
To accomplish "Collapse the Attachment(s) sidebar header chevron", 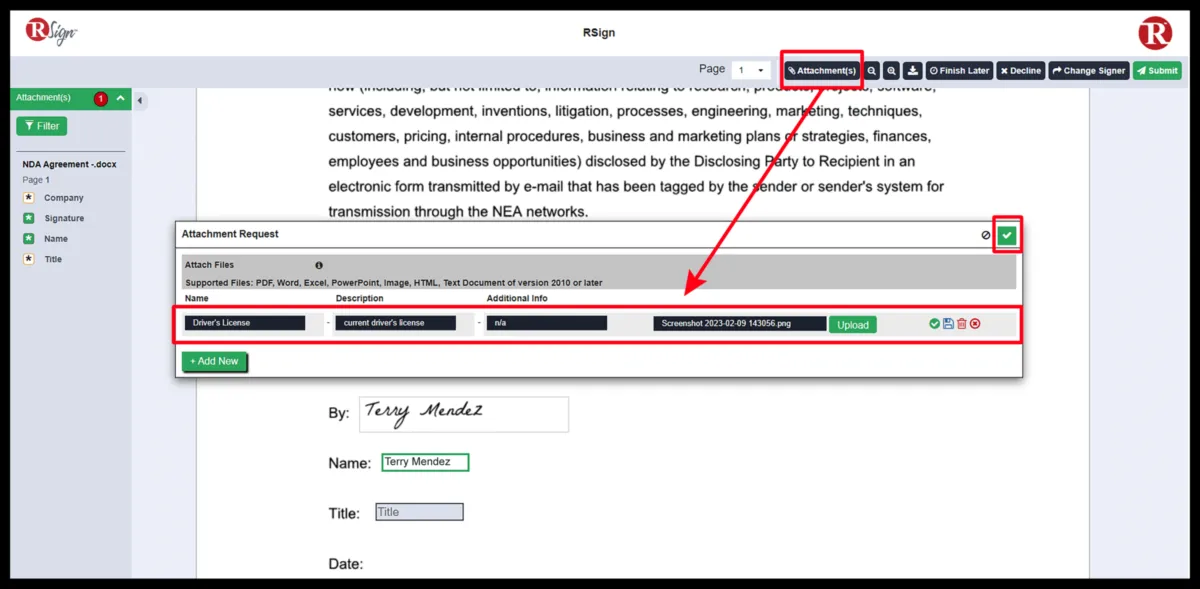I will click(x=120, y=98).
